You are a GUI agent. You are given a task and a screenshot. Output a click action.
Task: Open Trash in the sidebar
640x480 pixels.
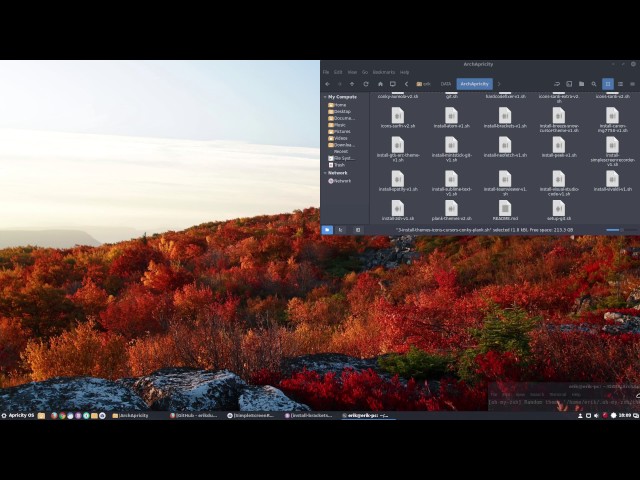(339, 165)
